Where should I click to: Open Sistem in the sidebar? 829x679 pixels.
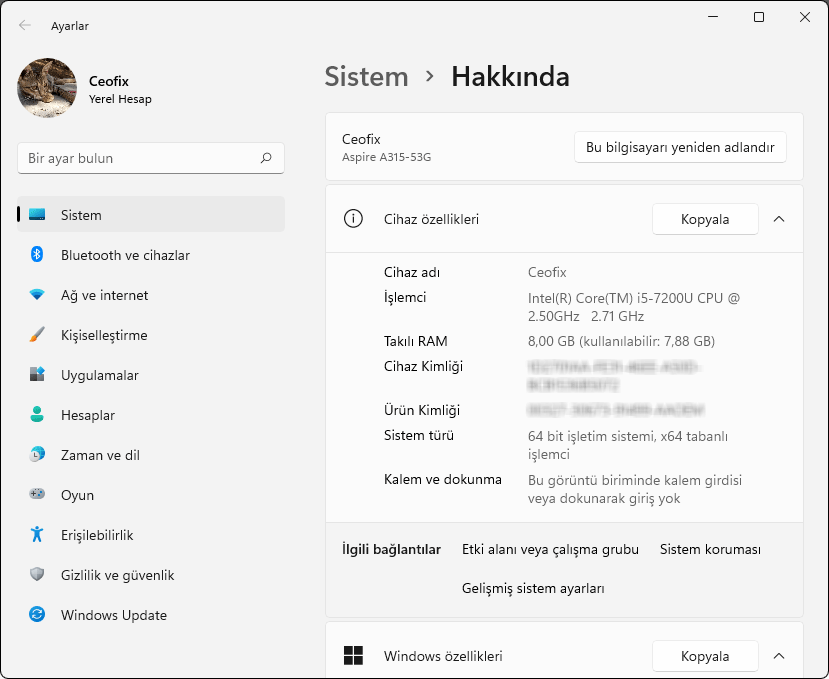click(151, 214)
